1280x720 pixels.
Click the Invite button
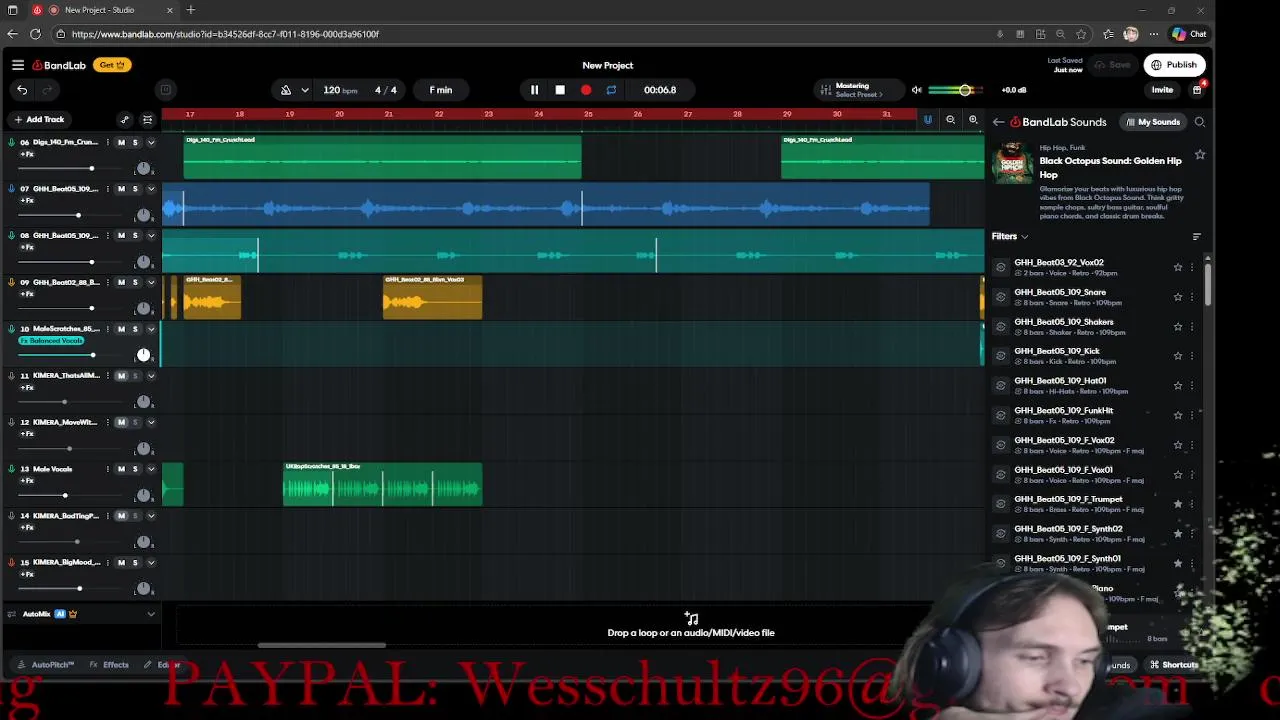click(x=1162, y=90)
